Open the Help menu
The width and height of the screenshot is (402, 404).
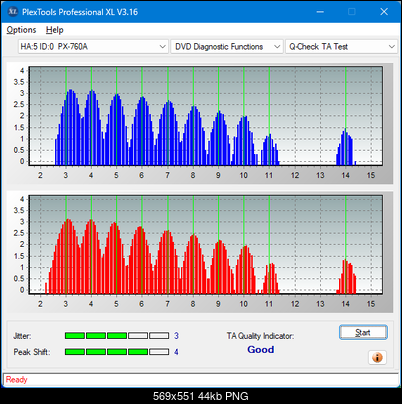[54, 30]
